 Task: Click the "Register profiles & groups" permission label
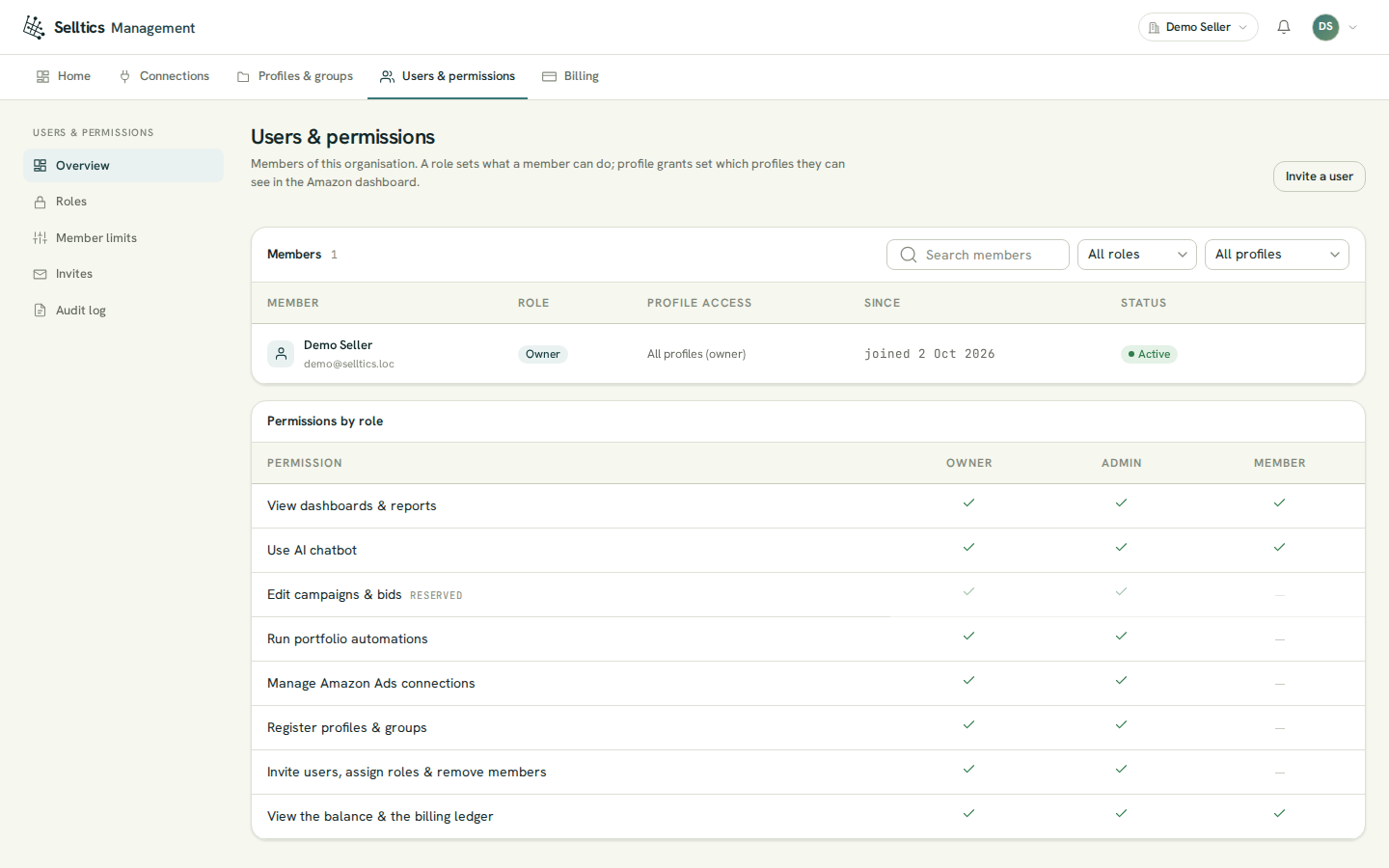347,728
